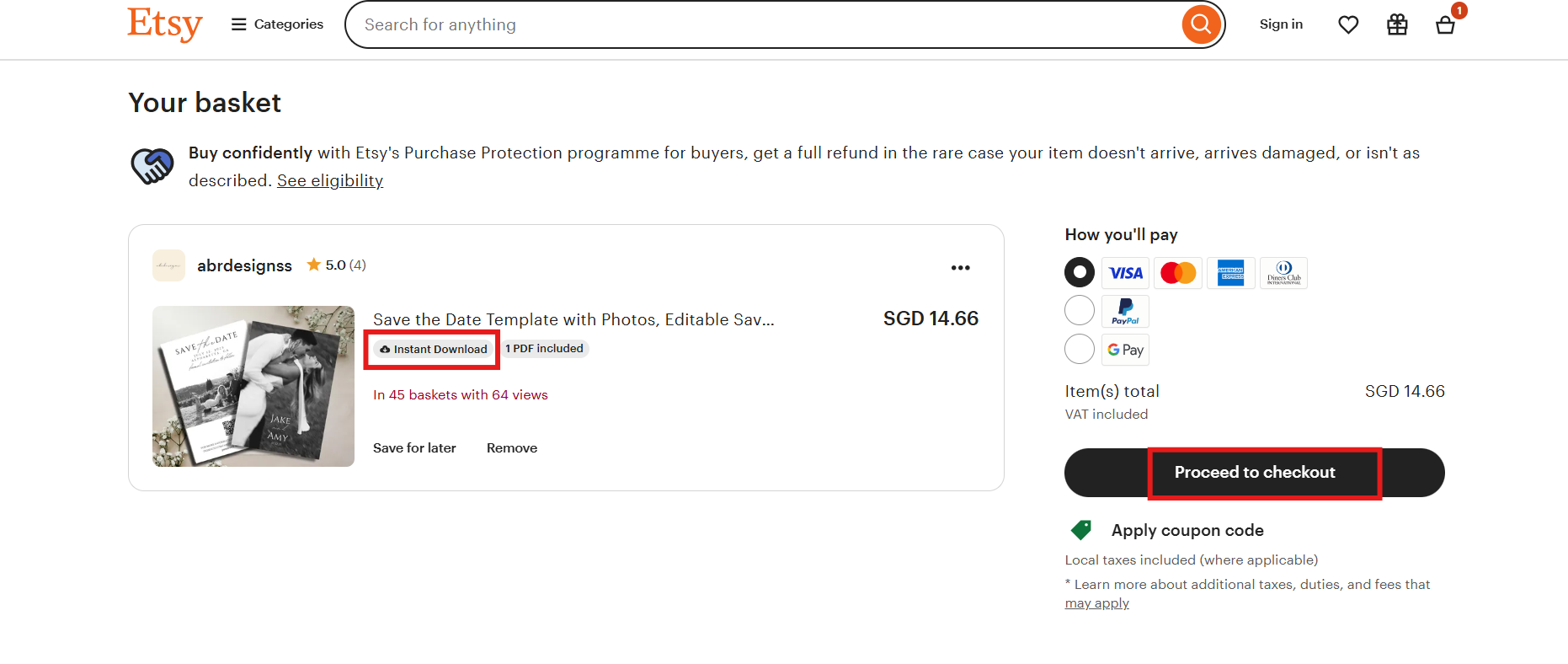Open the Etsy homepage via the logo
The image size is (1568, 664).
(x=164, y=25)
